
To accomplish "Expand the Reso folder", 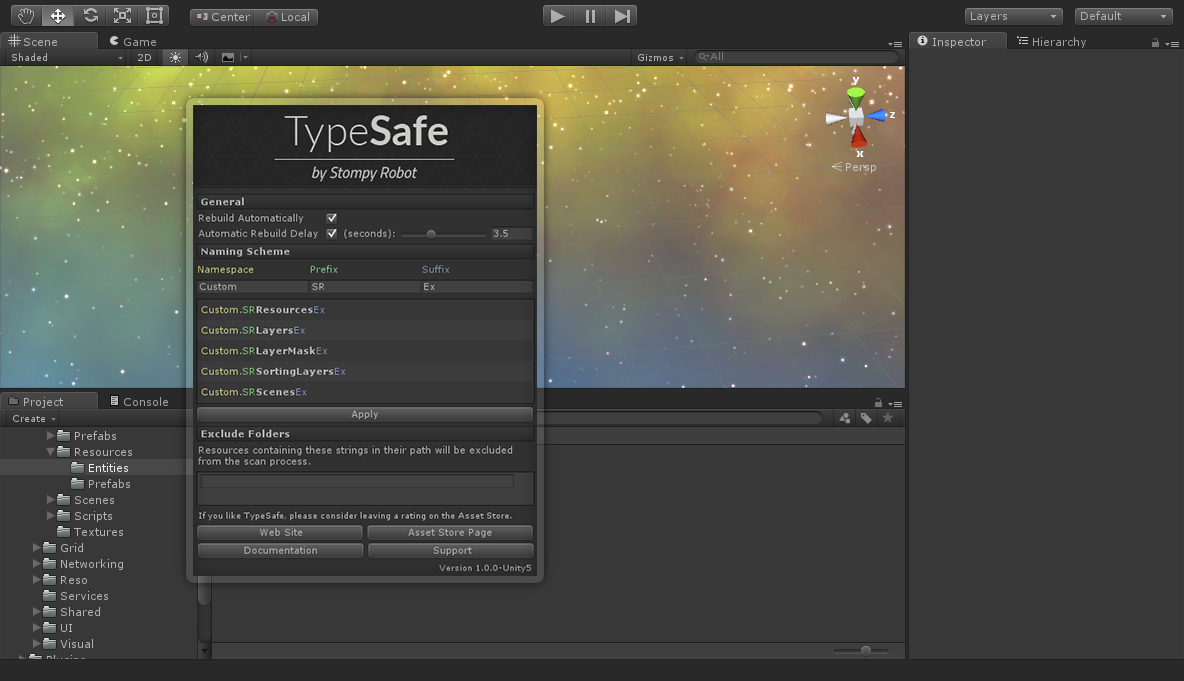I will click(x=36, y=580).
